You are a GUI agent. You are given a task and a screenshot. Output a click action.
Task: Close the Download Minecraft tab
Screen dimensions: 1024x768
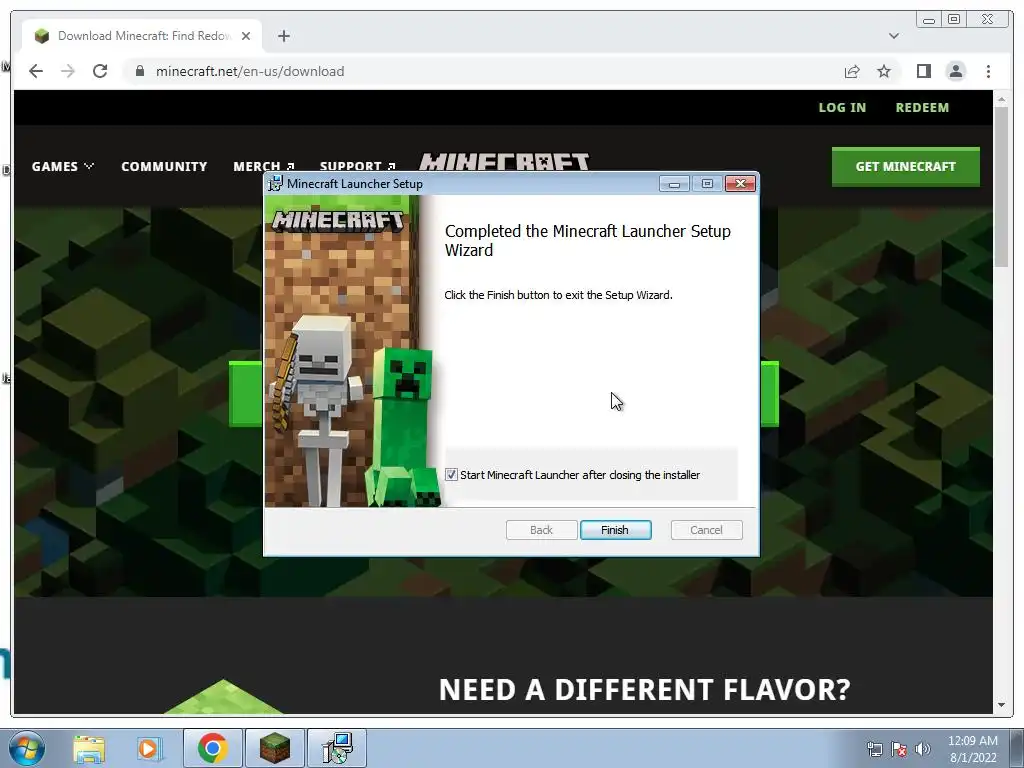pyautogui.click(x=246, y=36)
